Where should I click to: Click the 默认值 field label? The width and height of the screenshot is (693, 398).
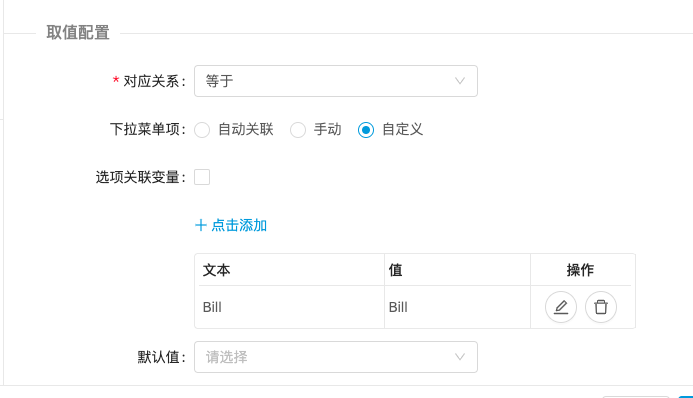click(x=162, y=357)
